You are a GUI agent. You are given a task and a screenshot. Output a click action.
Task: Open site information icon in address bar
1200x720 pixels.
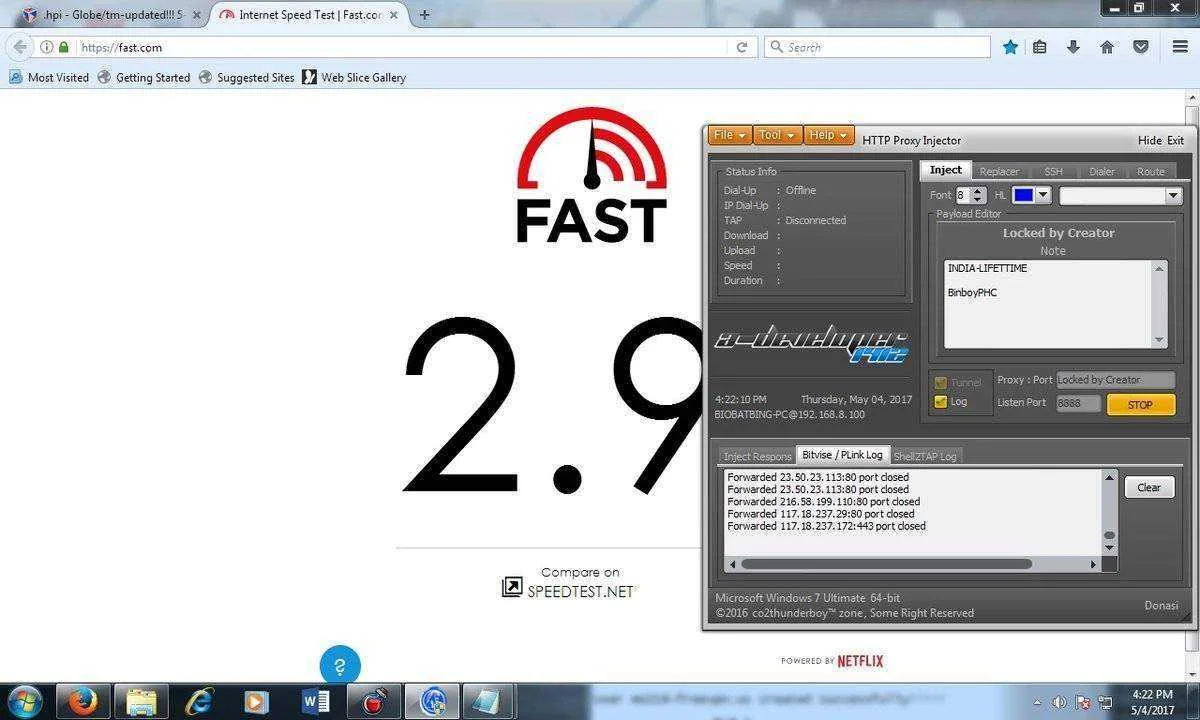(47, 47)
